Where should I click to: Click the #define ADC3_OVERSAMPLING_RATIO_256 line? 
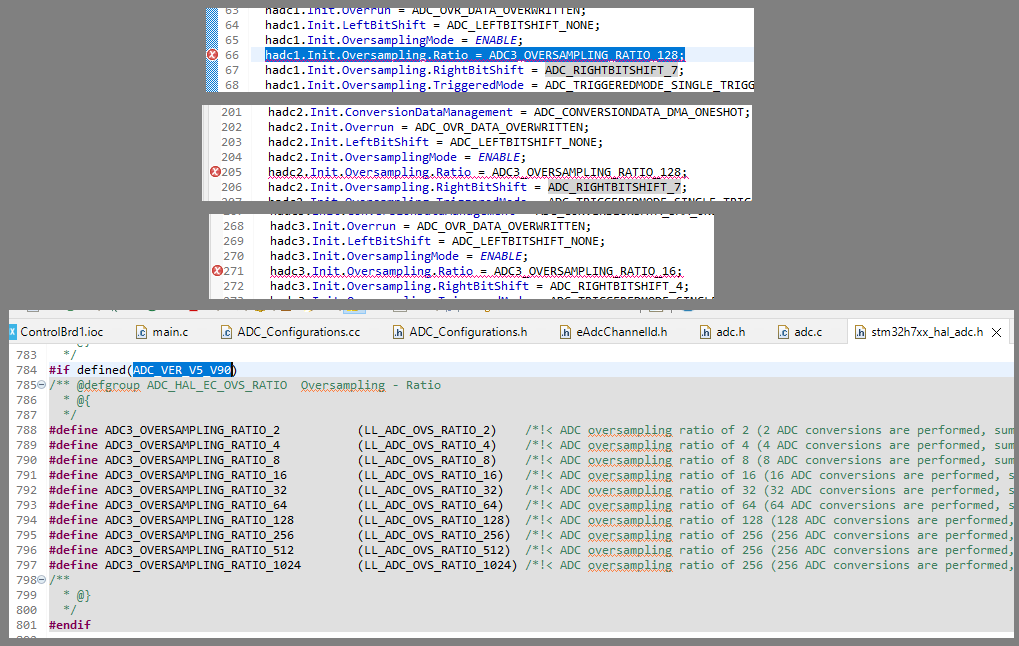[531, 534]
